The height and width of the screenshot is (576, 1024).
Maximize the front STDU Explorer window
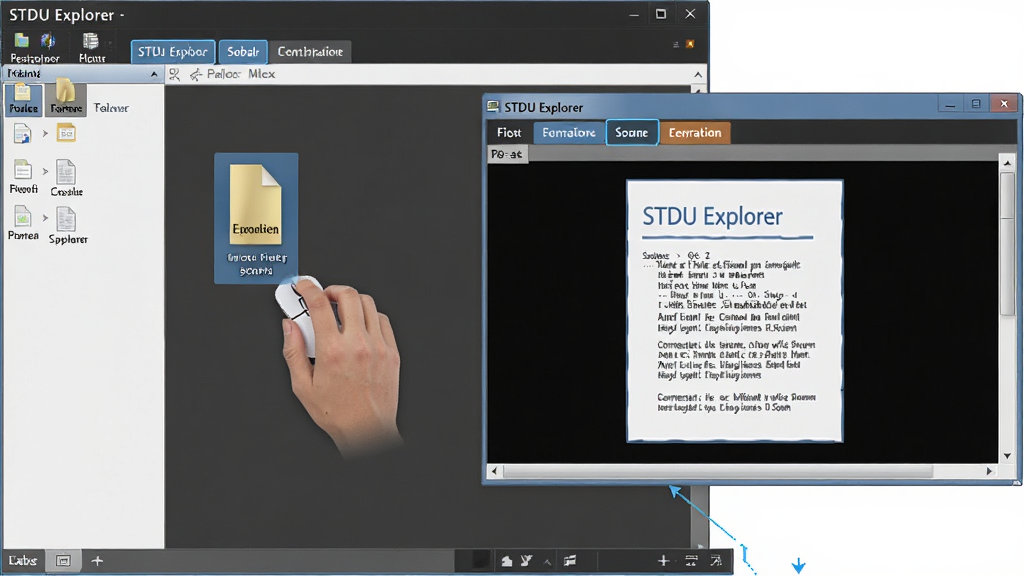tap(976, 104)
